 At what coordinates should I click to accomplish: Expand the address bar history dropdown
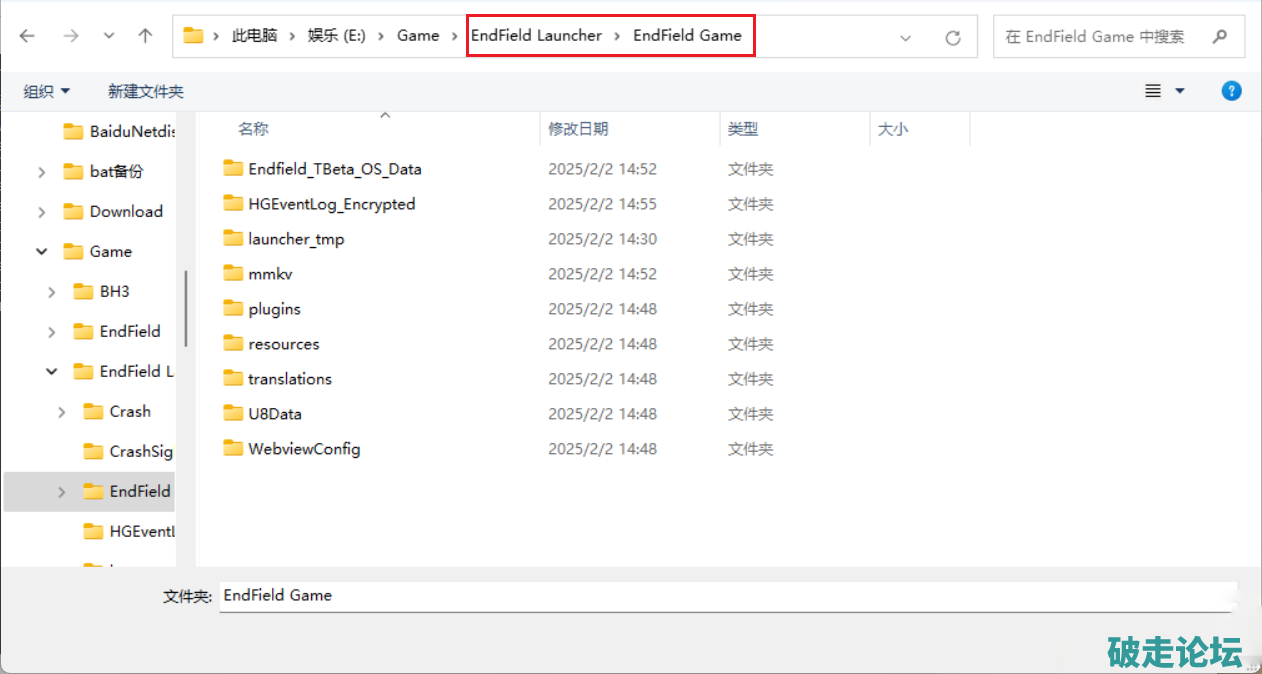point(905,37)
